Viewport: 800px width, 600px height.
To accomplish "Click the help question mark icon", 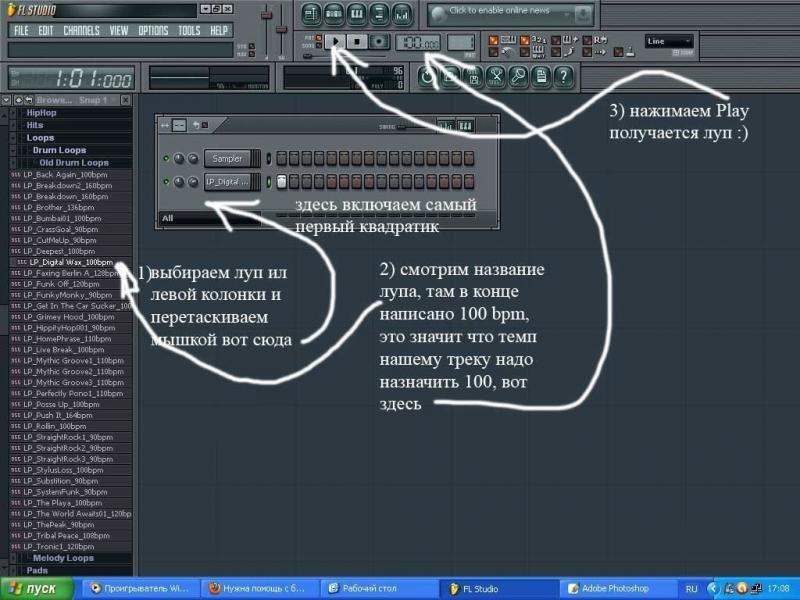I will pyautogui.click(x=563, y=76).
